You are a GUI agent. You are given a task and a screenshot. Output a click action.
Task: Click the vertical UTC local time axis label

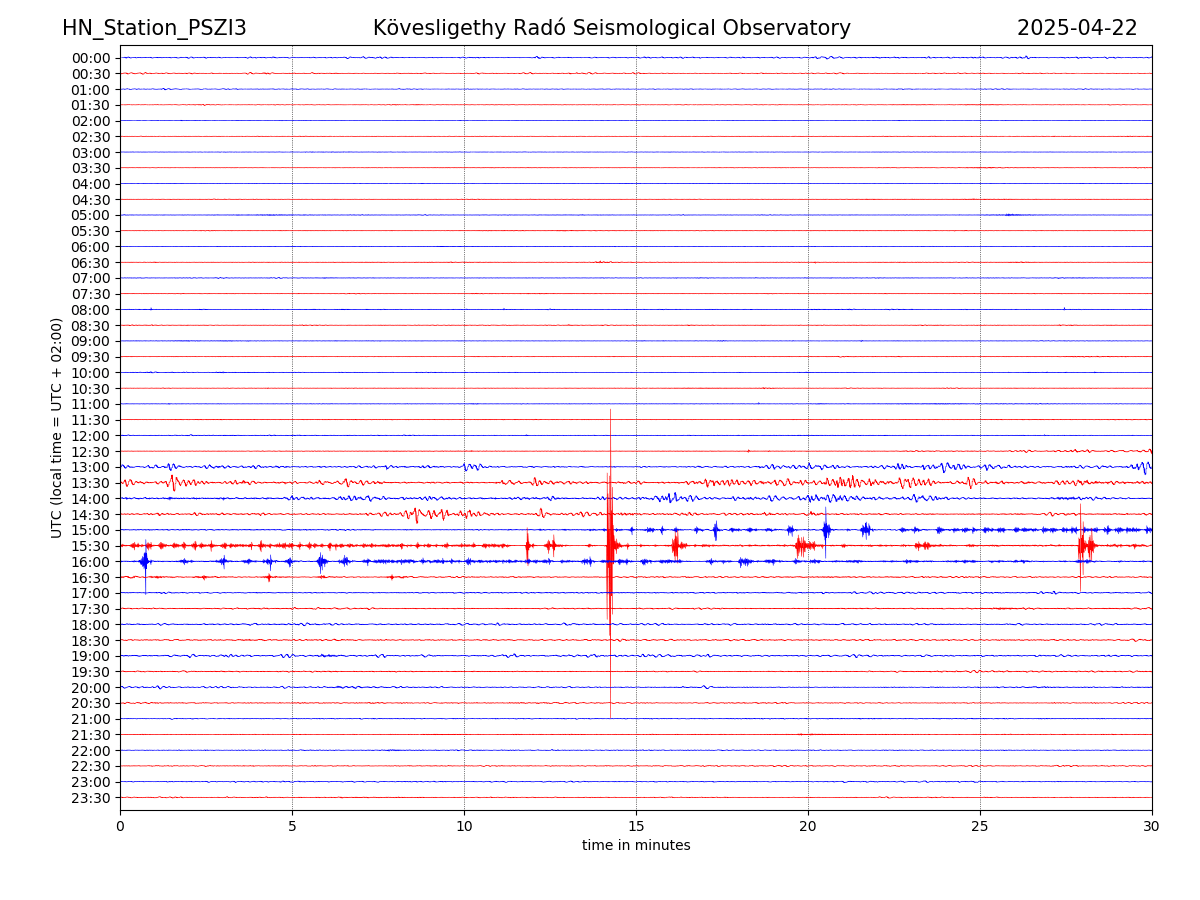coord(57,428)
